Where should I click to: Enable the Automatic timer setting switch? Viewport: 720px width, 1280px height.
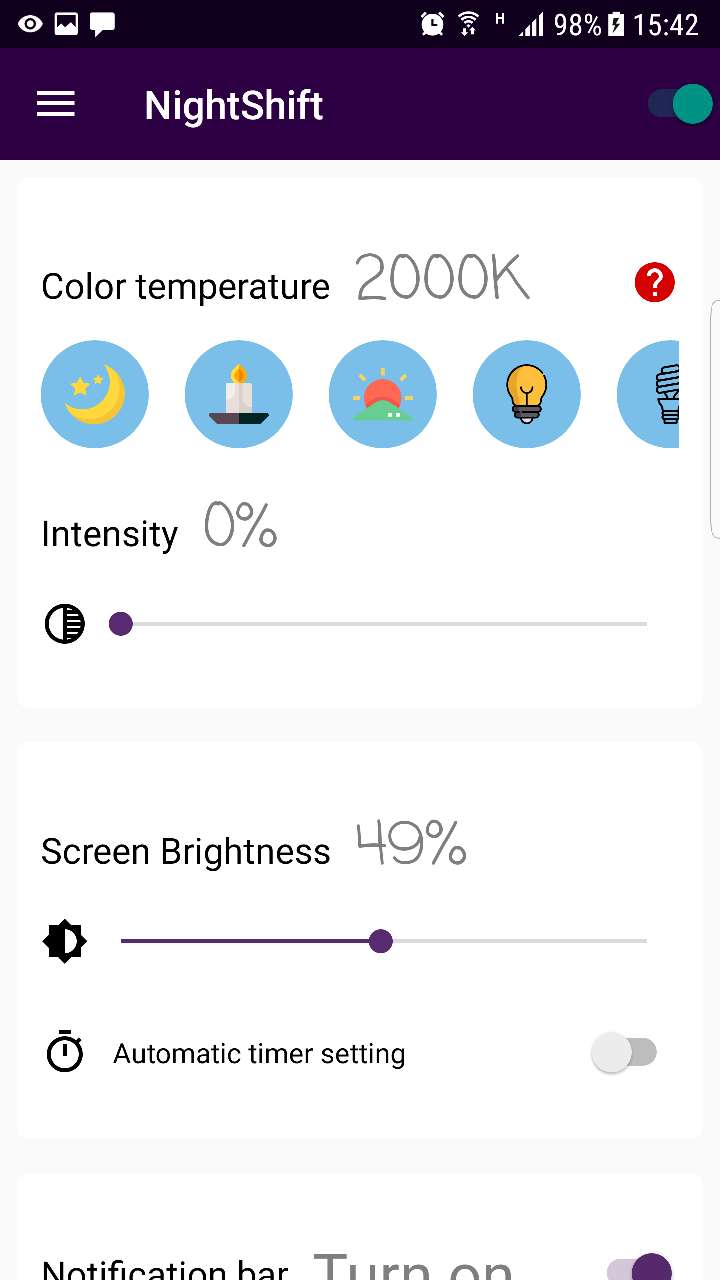pyautogui.click(x=624, y=1053)
